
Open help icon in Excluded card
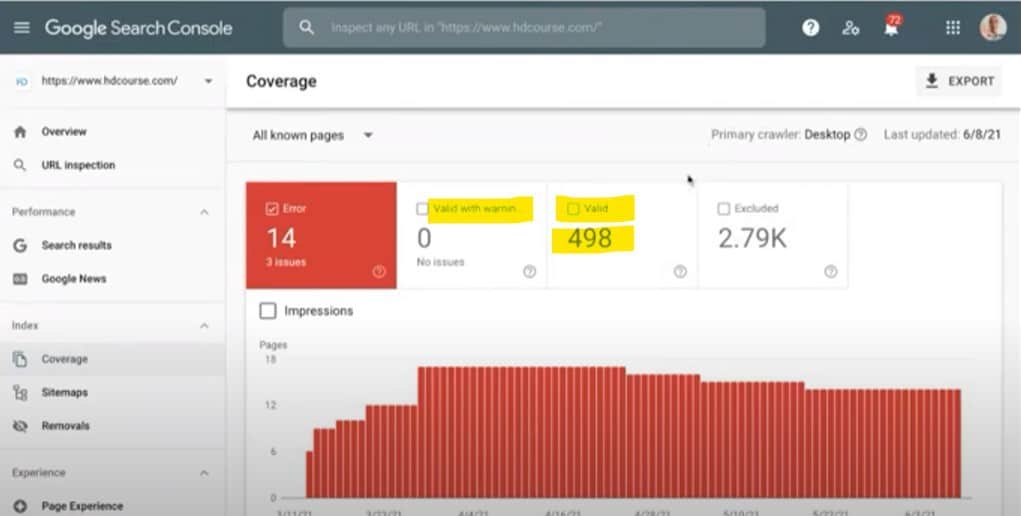click(x=830, y=272)
